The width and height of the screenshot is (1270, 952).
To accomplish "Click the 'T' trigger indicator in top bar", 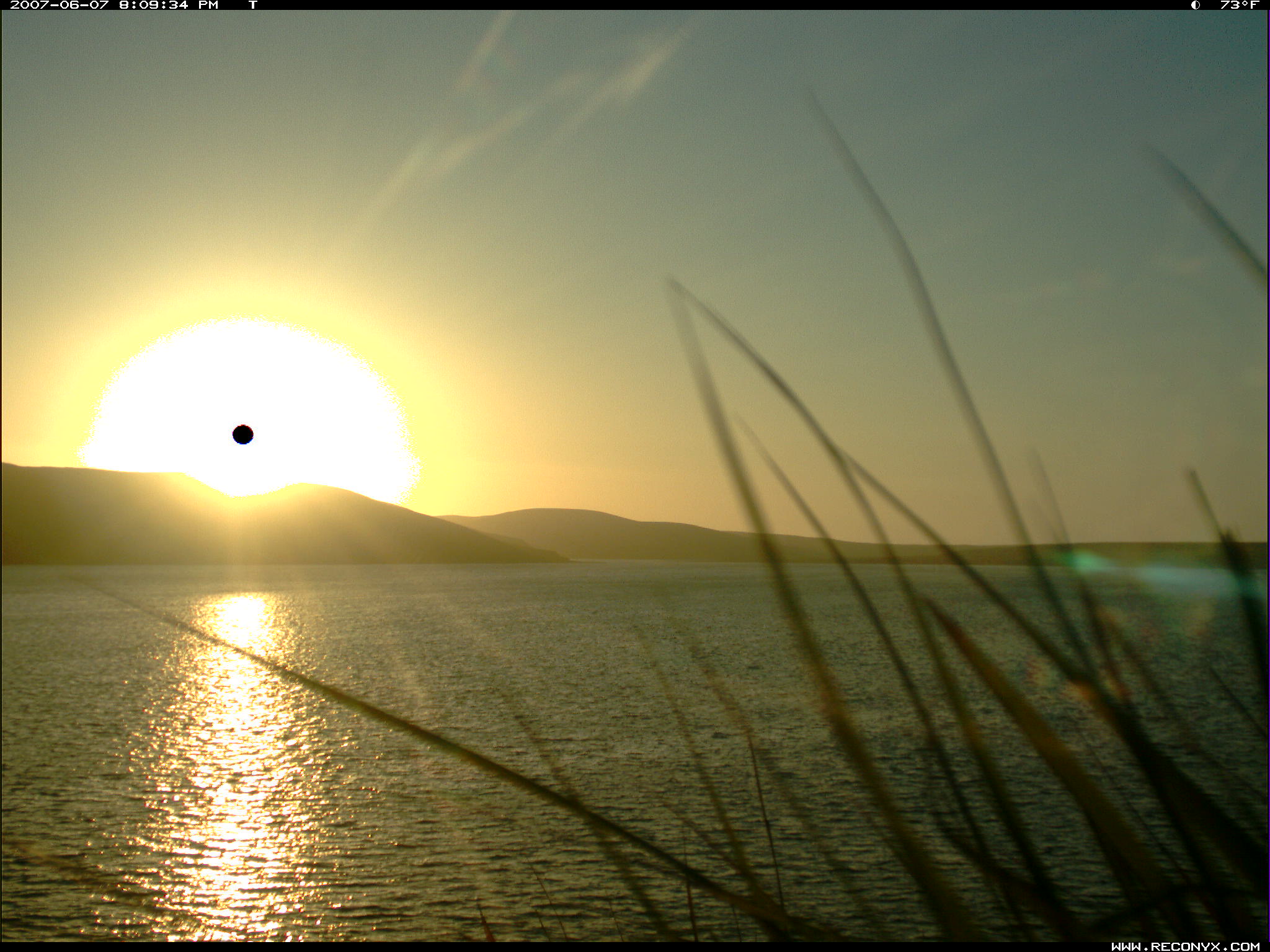I will [x=252, y=5].
